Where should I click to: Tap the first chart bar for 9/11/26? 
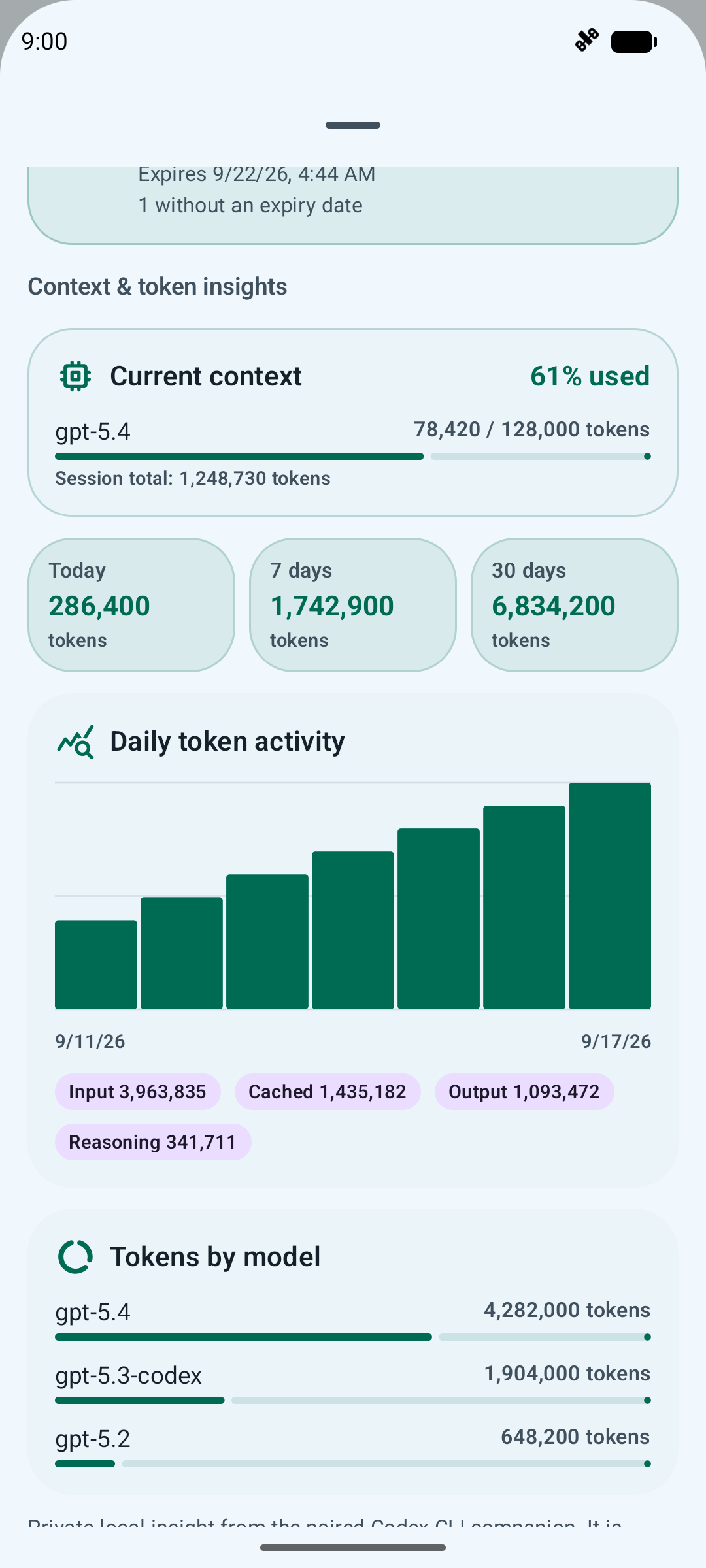(96, 965)
